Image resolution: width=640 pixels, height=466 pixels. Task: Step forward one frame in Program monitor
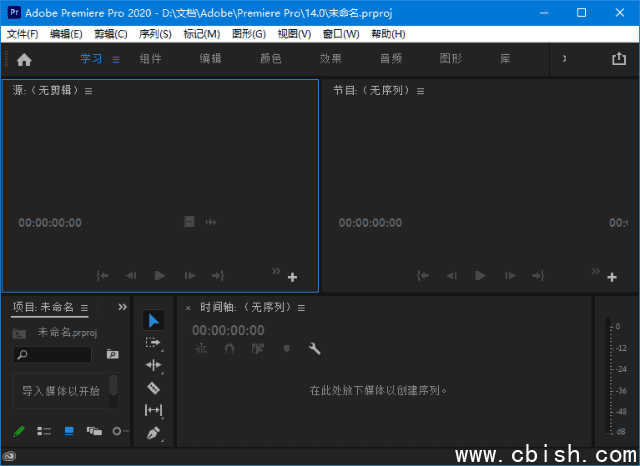[510, 276]
